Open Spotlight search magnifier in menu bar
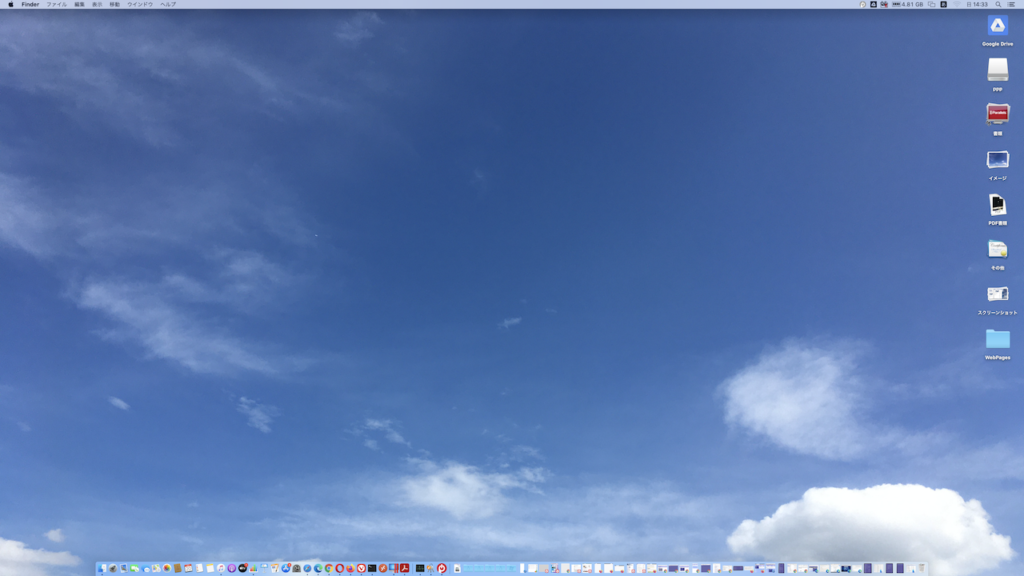 click(x=998, y=4)
